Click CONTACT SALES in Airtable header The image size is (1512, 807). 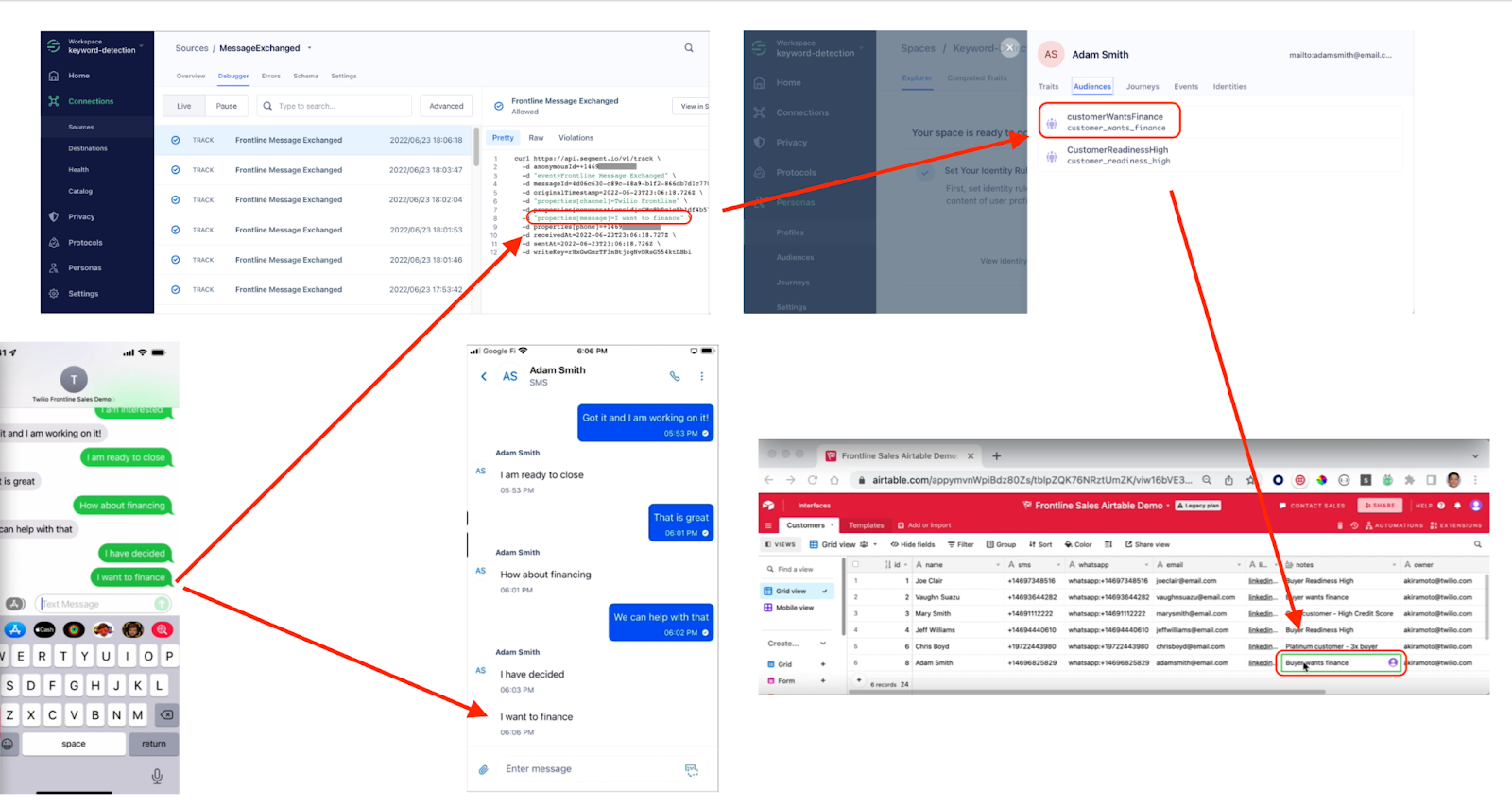[x=1312, y=506]
